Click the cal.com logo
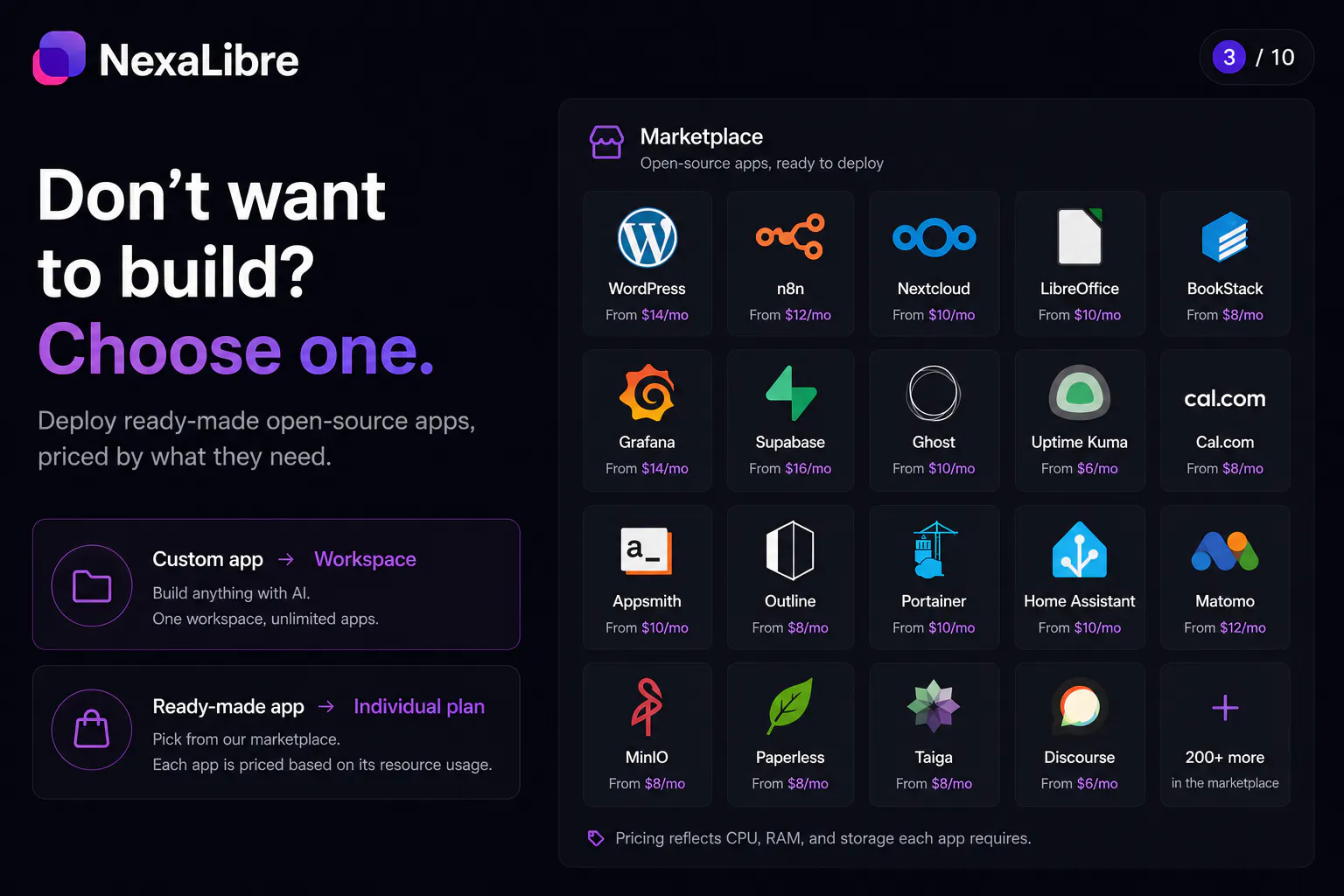 point(1225,398)
